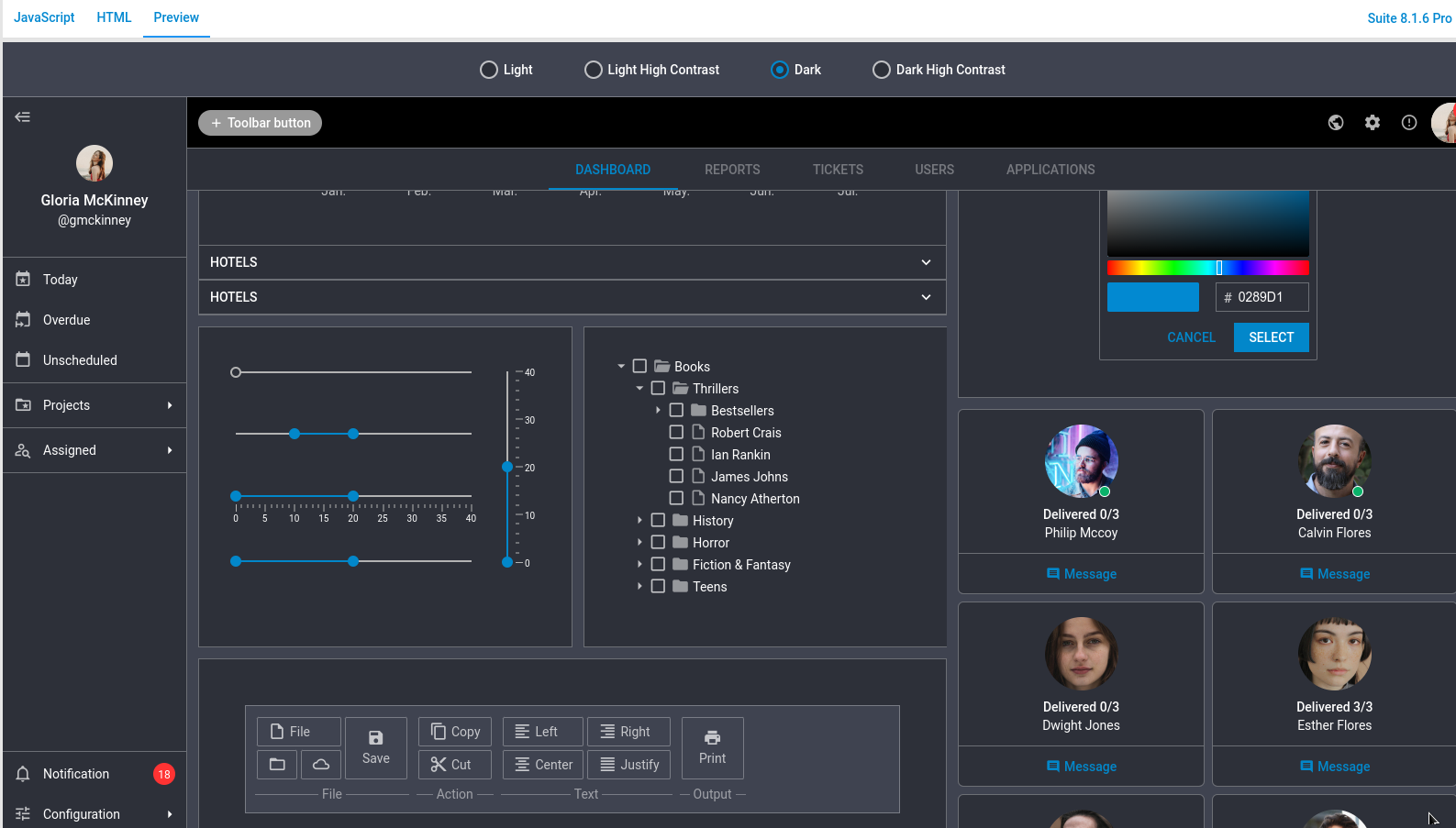Select the Light theme radio button
The width and height of the screenshot is (1456, 828).
(489, 70)
